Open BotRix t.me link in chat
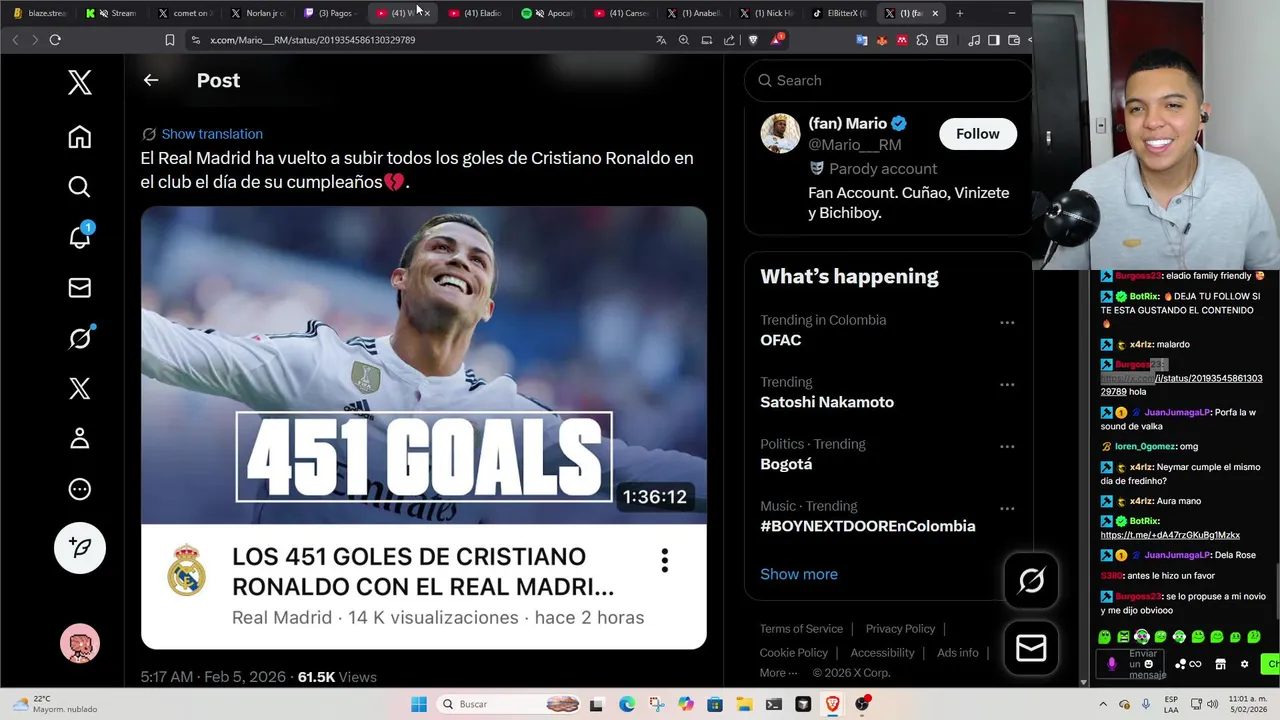Viewport: 1280px width, 720px height. tap(1170, 535)
